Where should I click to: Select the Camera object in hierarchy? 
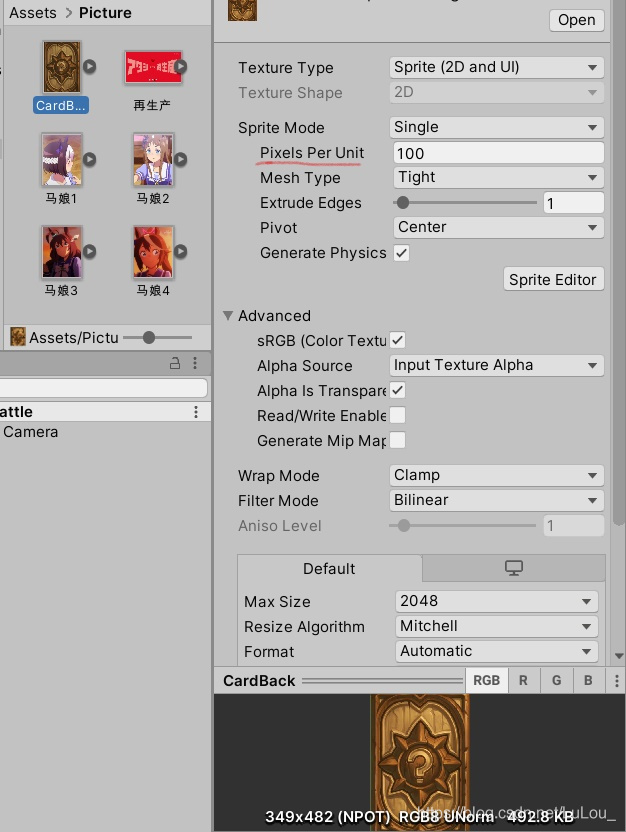tap(30, 432)
